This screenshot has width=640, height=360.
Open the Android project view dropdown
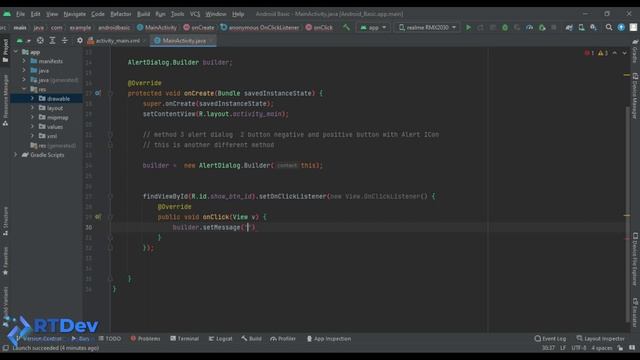[x=23, y=40]
